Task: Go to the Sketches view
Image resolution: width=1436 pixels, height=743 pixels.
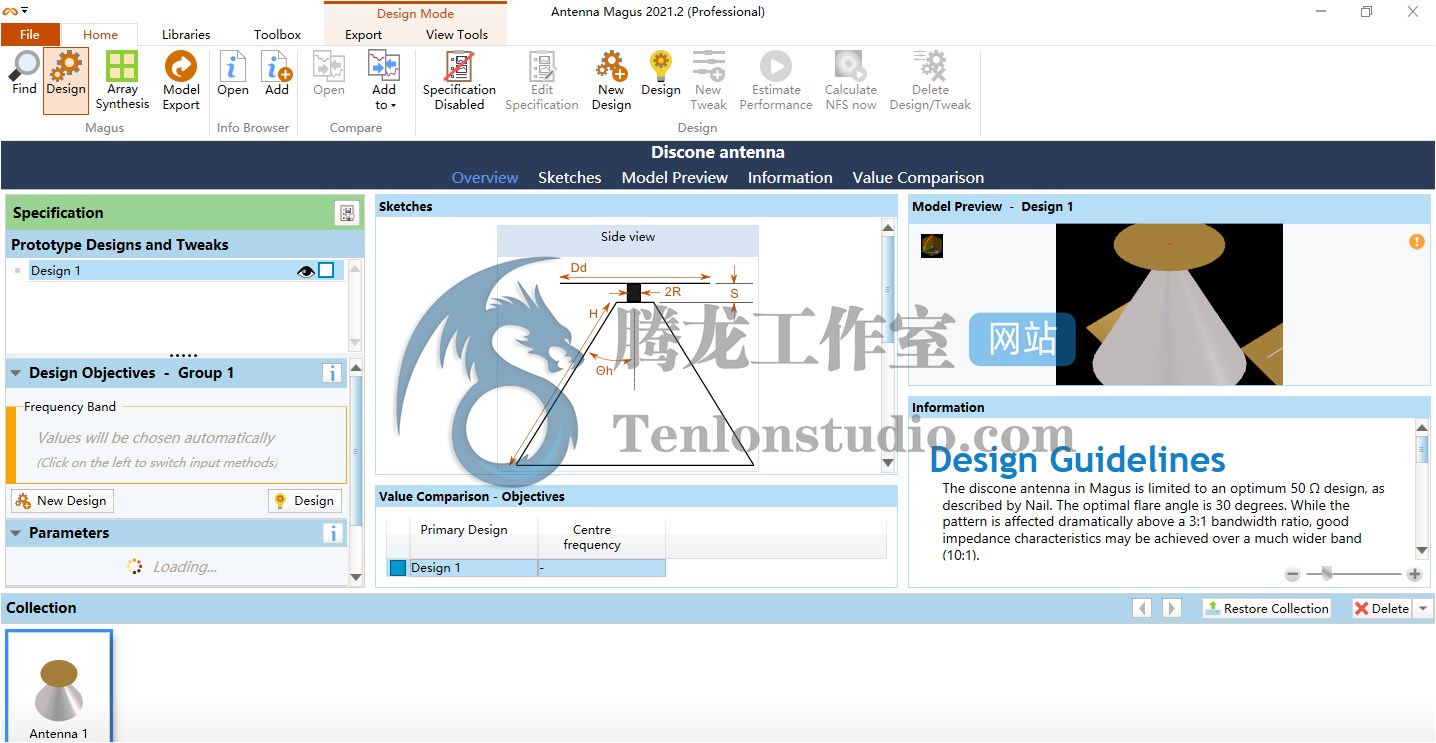Action: tap(570, 177)
